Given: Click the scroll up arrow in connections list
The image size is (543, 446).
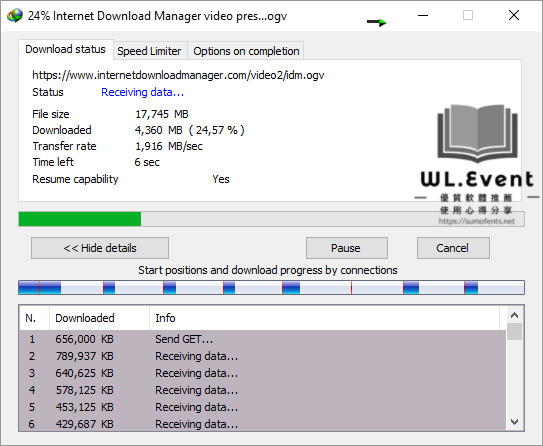Looking at the screenshot, I should point(514,315).
